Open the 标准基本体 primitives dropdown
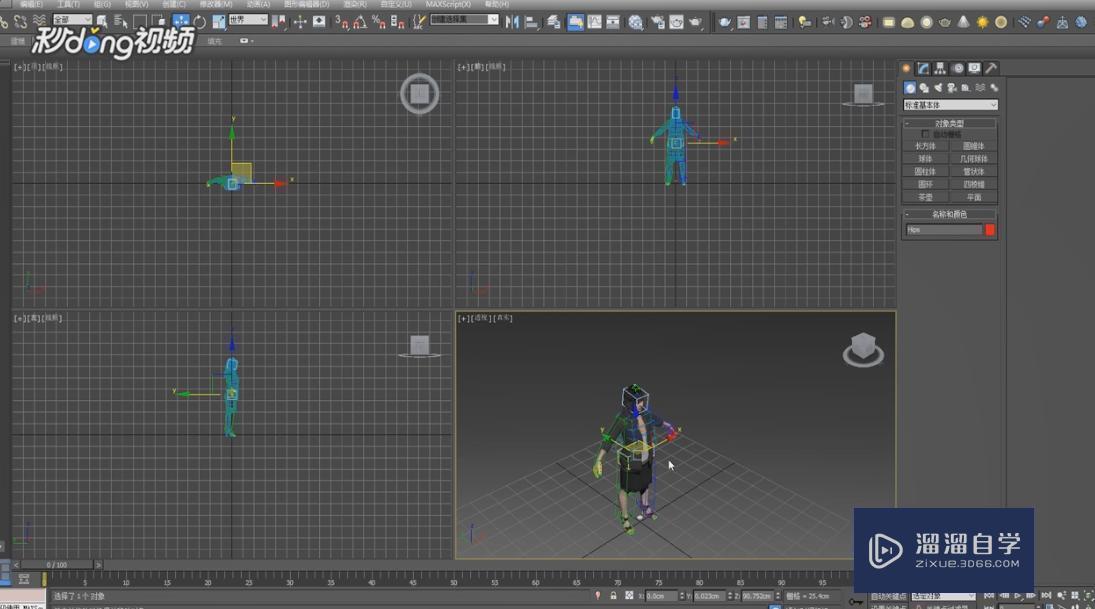Screen dimensions: 1095x609 [x=950, y=104]
